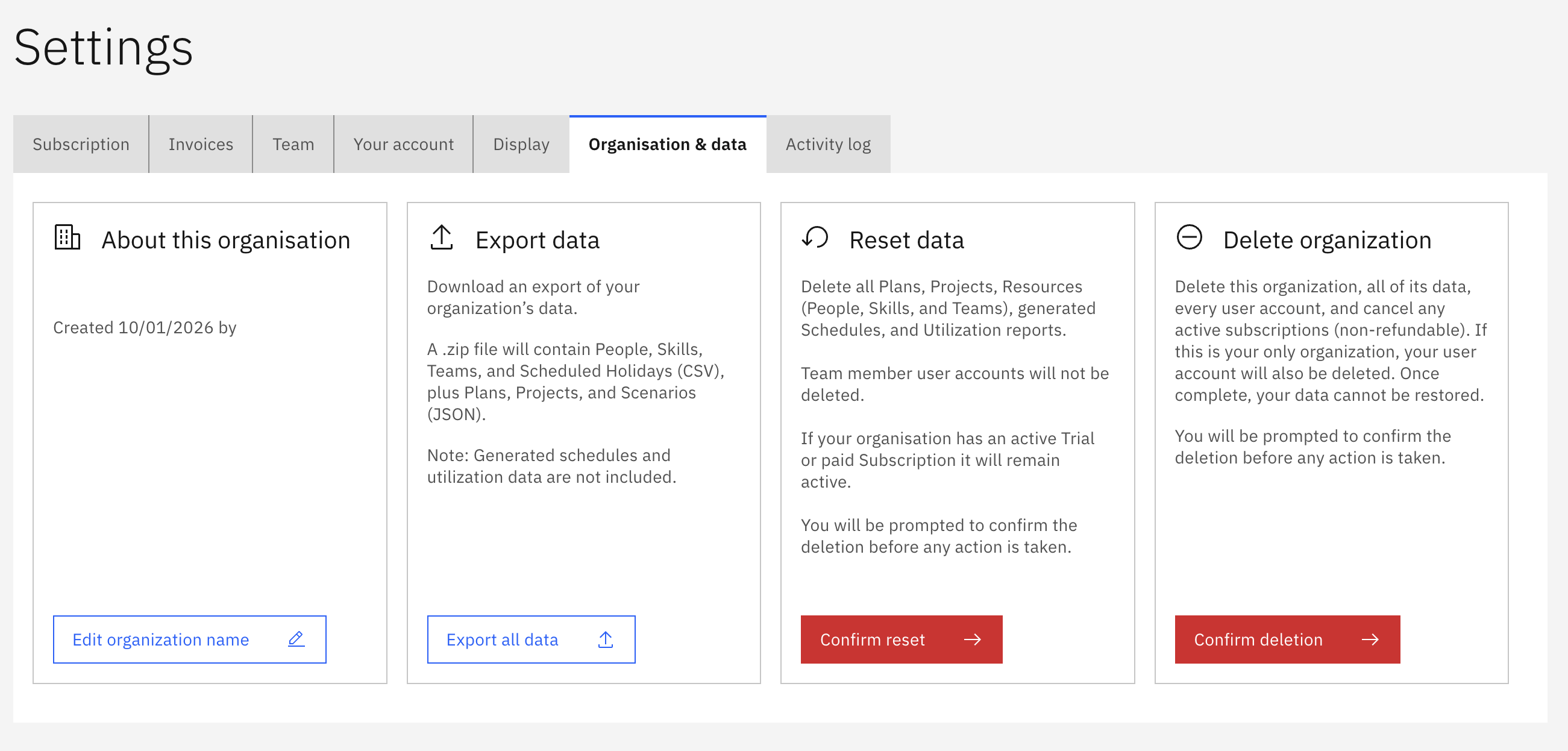Screen dimensions: 1568x751
Task: Click the 'Created 10/01/2026 by' text
Action: [x=145, y=327]
